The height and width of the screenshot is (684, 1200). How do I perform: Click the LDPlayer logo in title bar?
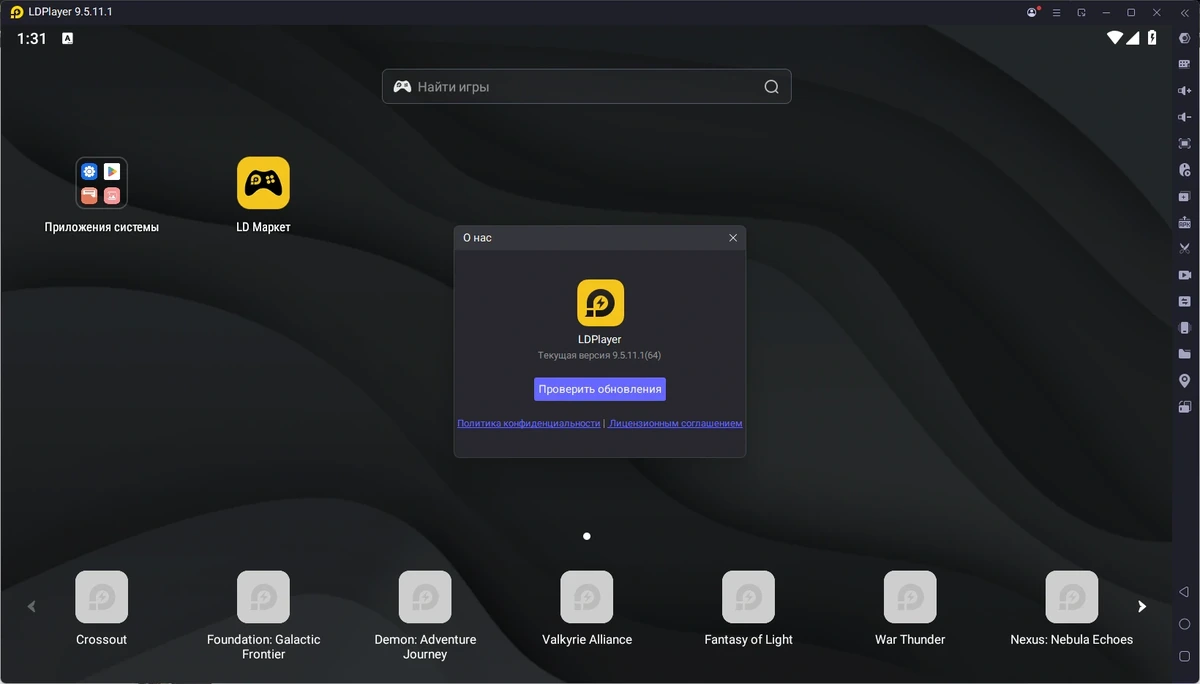click(x=16, y=12)
